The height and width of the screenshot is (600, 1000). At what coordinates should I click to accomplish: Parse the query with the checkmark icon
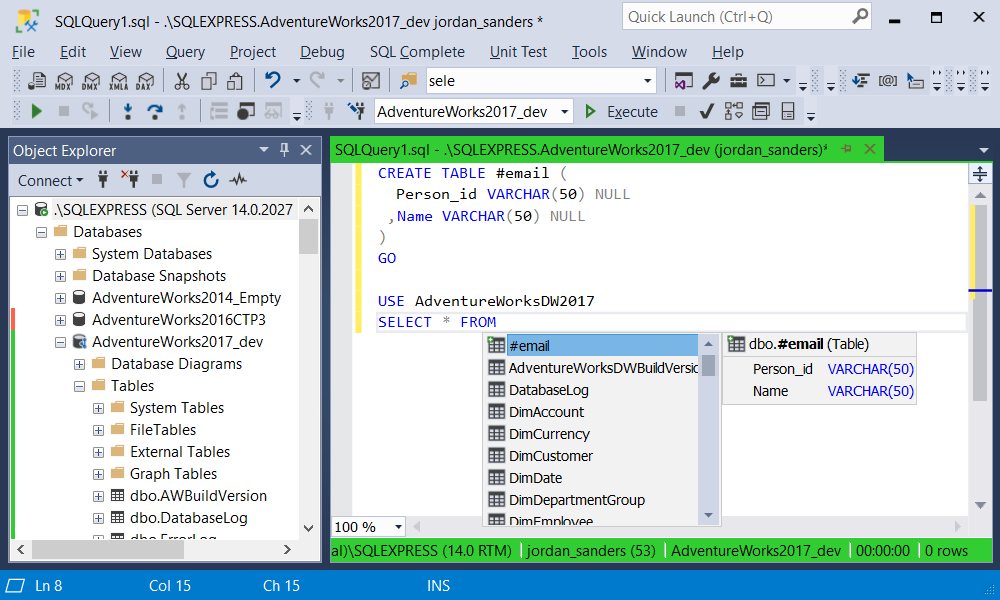pos(705,110)
